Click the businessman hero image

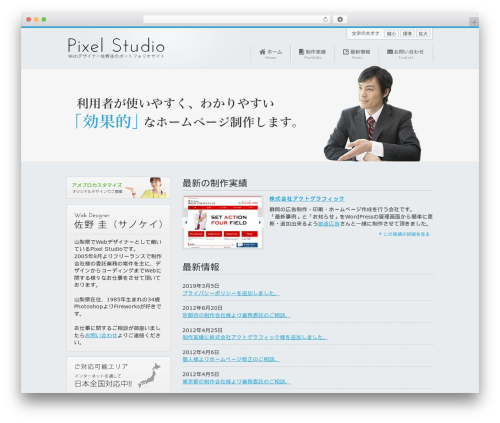372,114
